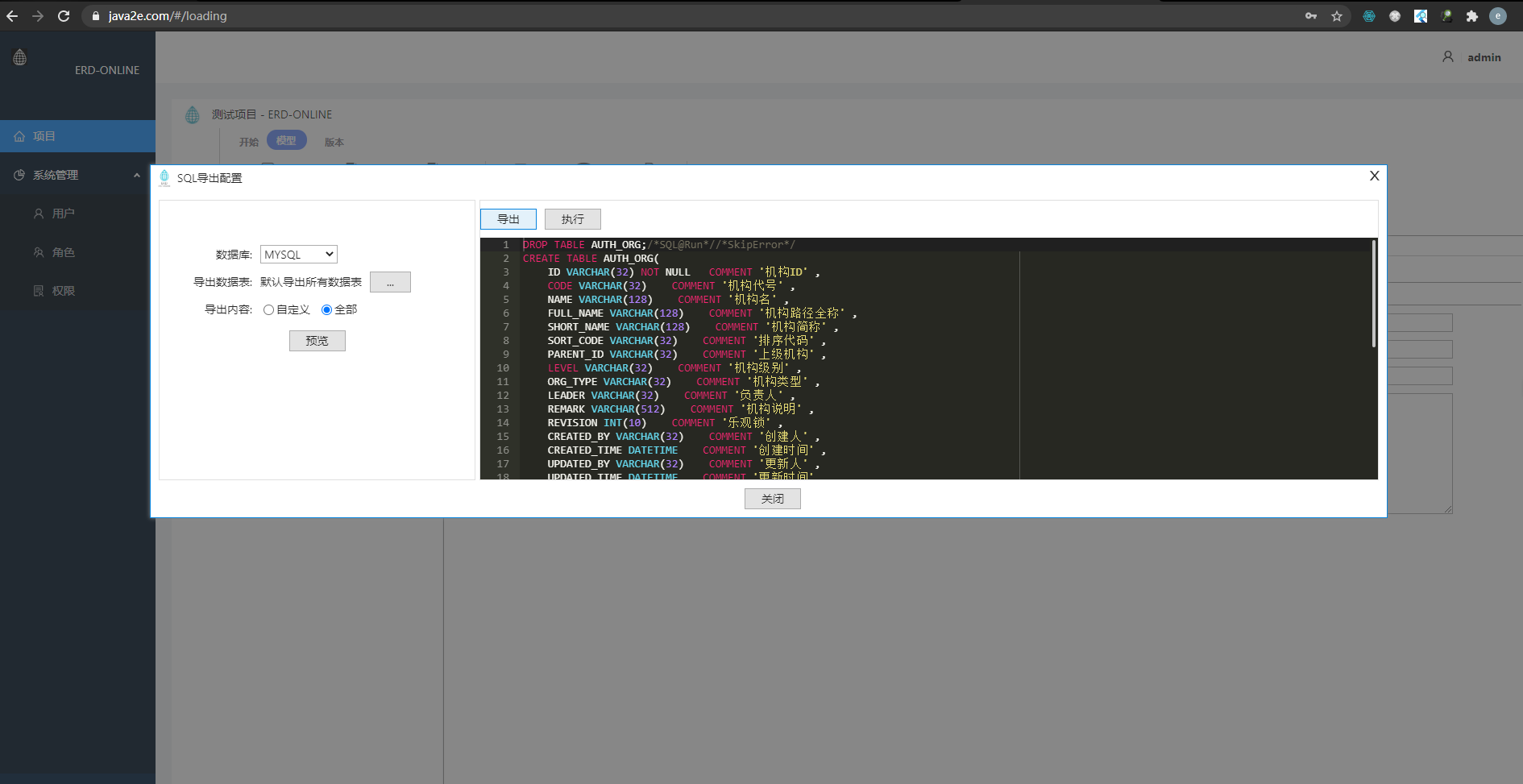The height and width of the screenshot is (784, 1523).
Task: Collapse the 系统管理 sidebar group
Action: 77,175
